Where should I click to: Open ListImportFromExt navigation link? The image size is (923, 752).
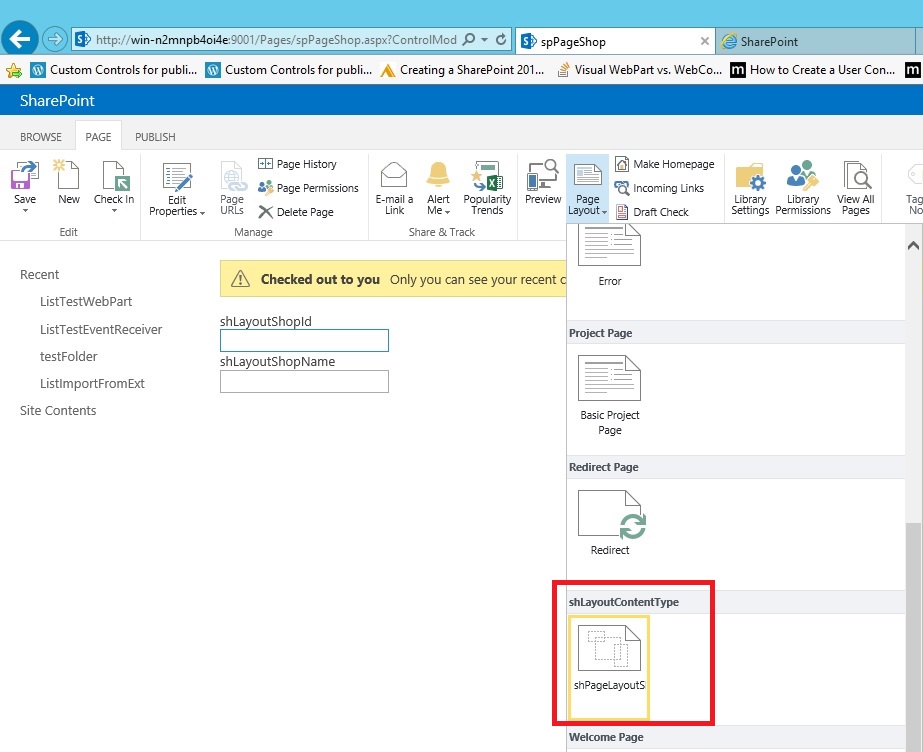click(92, 384)
